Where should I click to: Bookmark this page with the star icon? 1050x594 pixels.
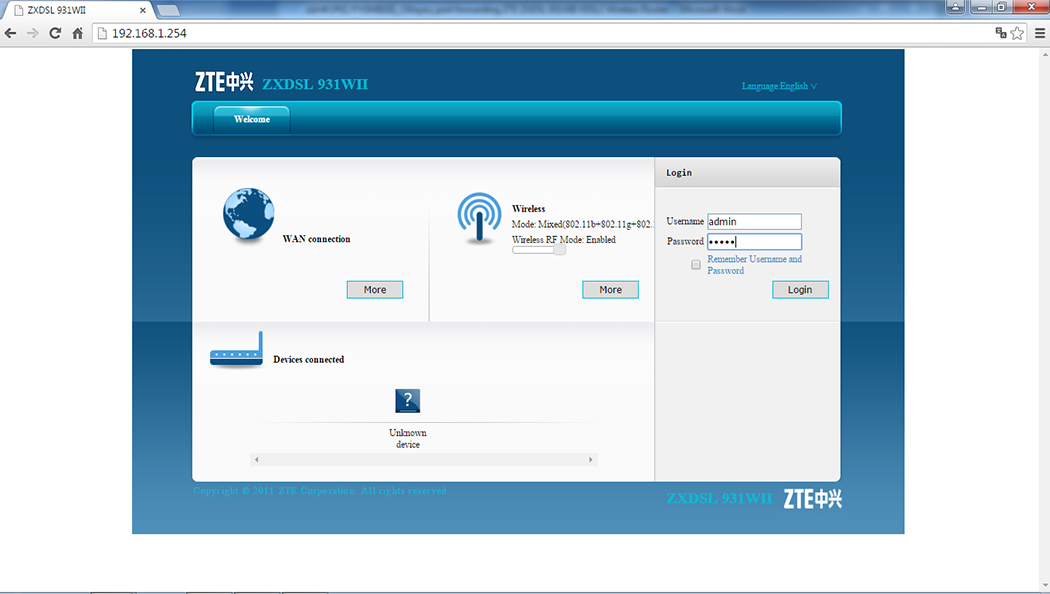1017,33
